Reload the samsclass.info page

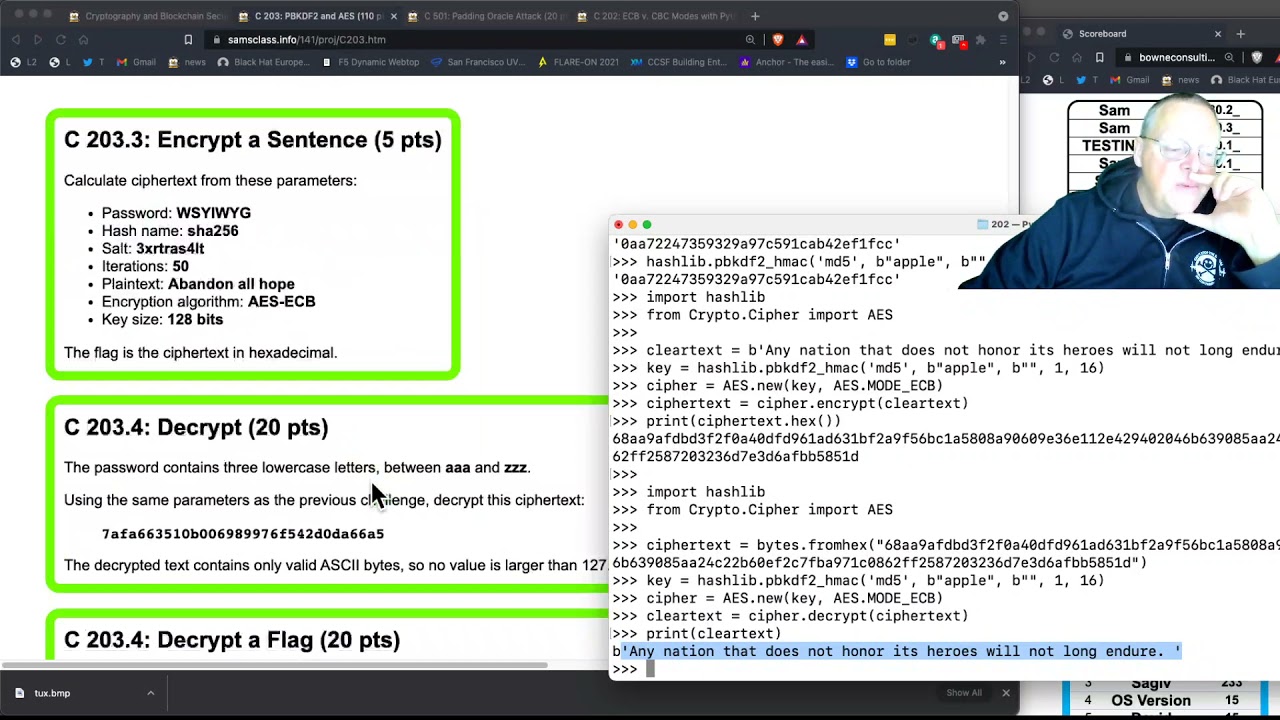click(60, 40)
